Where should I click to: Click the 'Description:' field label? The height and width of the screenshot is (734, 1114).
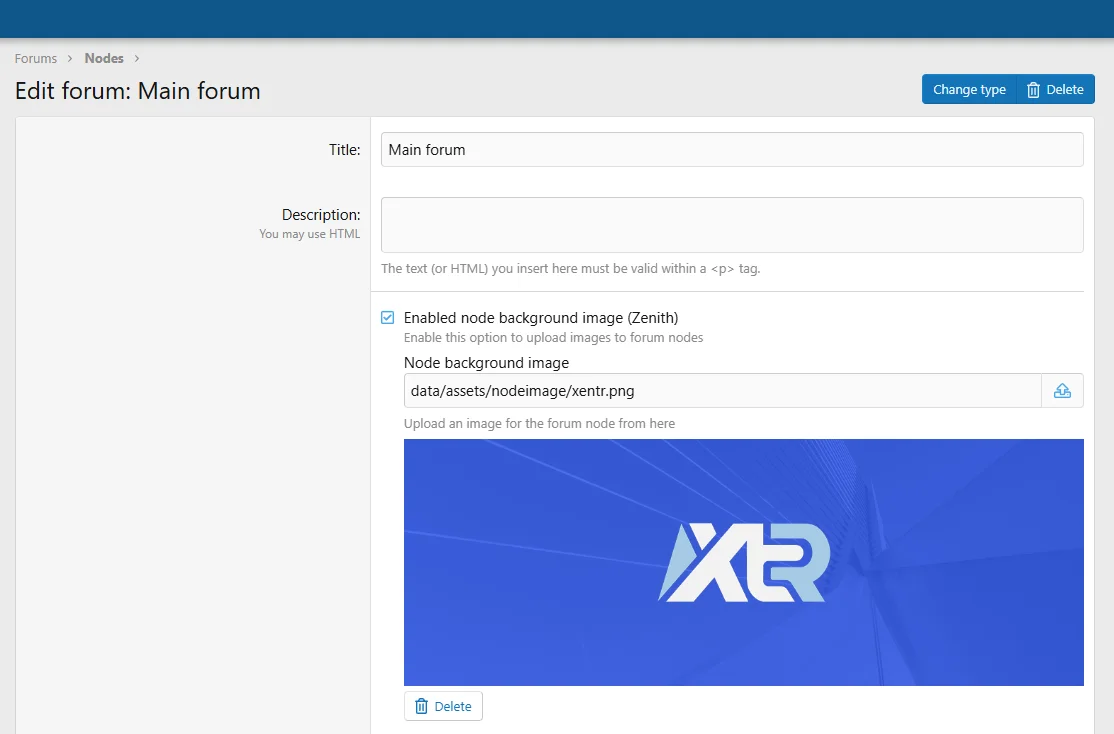pyautogui.click(x=321, y=215)
